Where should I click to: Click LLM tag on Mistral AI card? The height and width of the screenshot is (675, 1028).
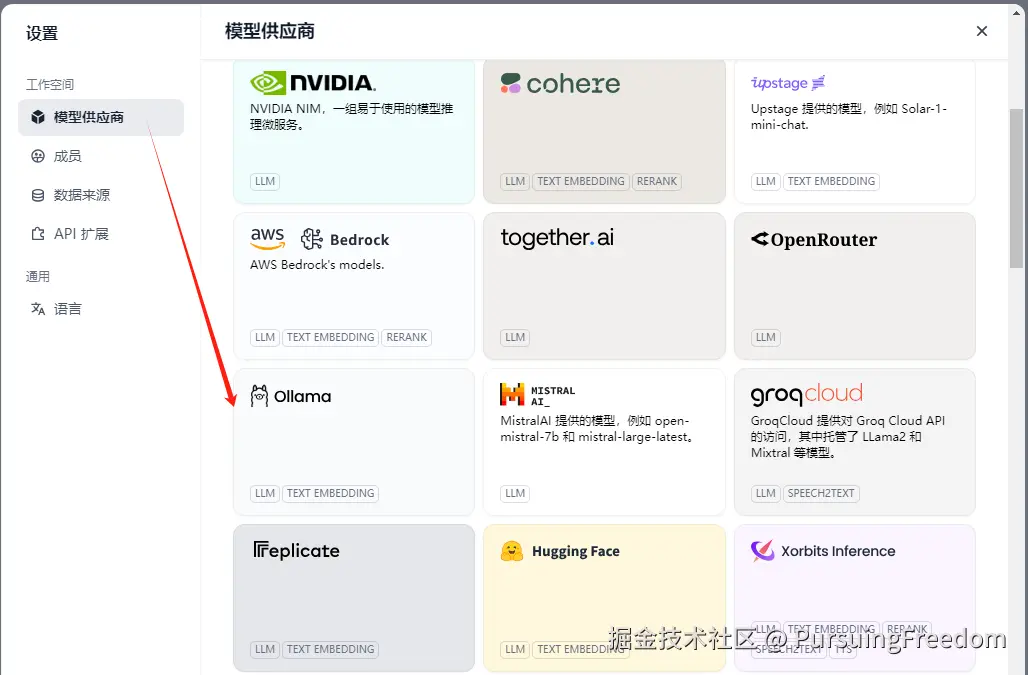coord(515,493)
